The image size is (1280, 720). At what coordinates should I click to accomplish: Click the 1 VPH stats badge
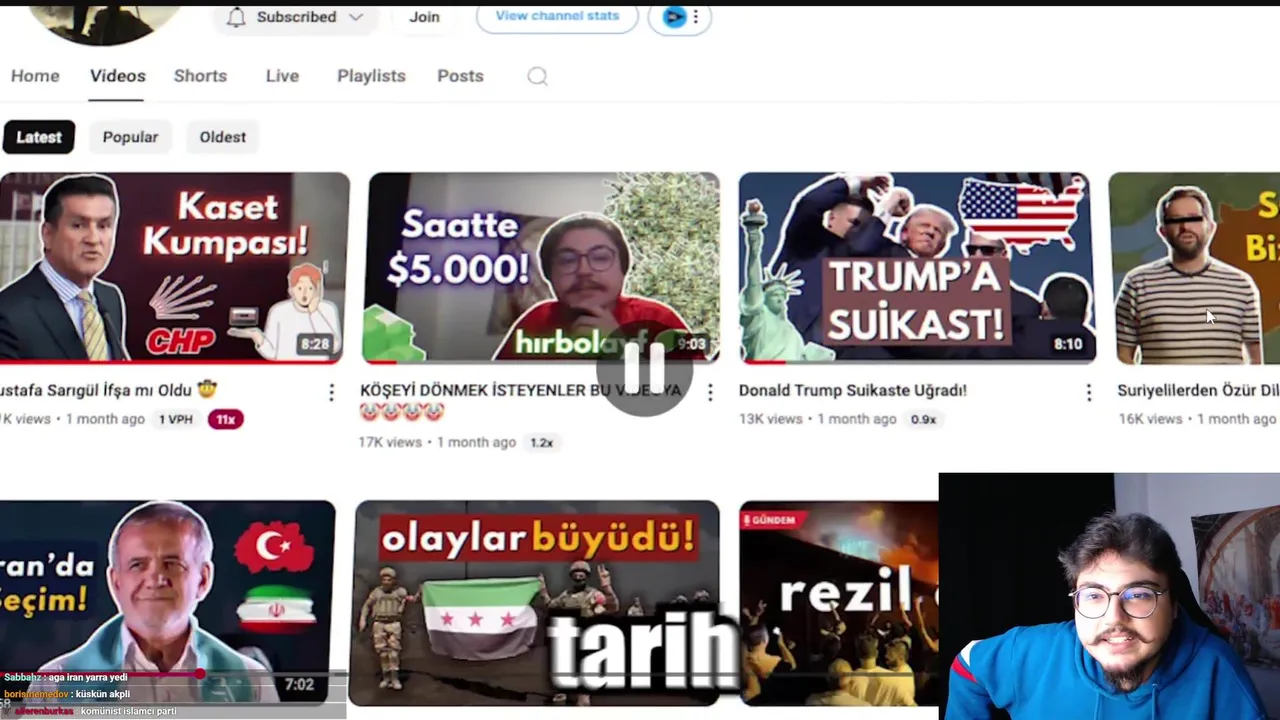tap(176, 419)
